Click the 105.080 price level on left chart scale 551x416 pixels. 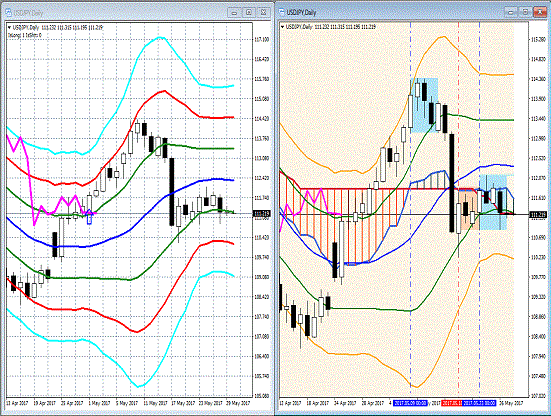pyautogui.click(x=261, y=396)
